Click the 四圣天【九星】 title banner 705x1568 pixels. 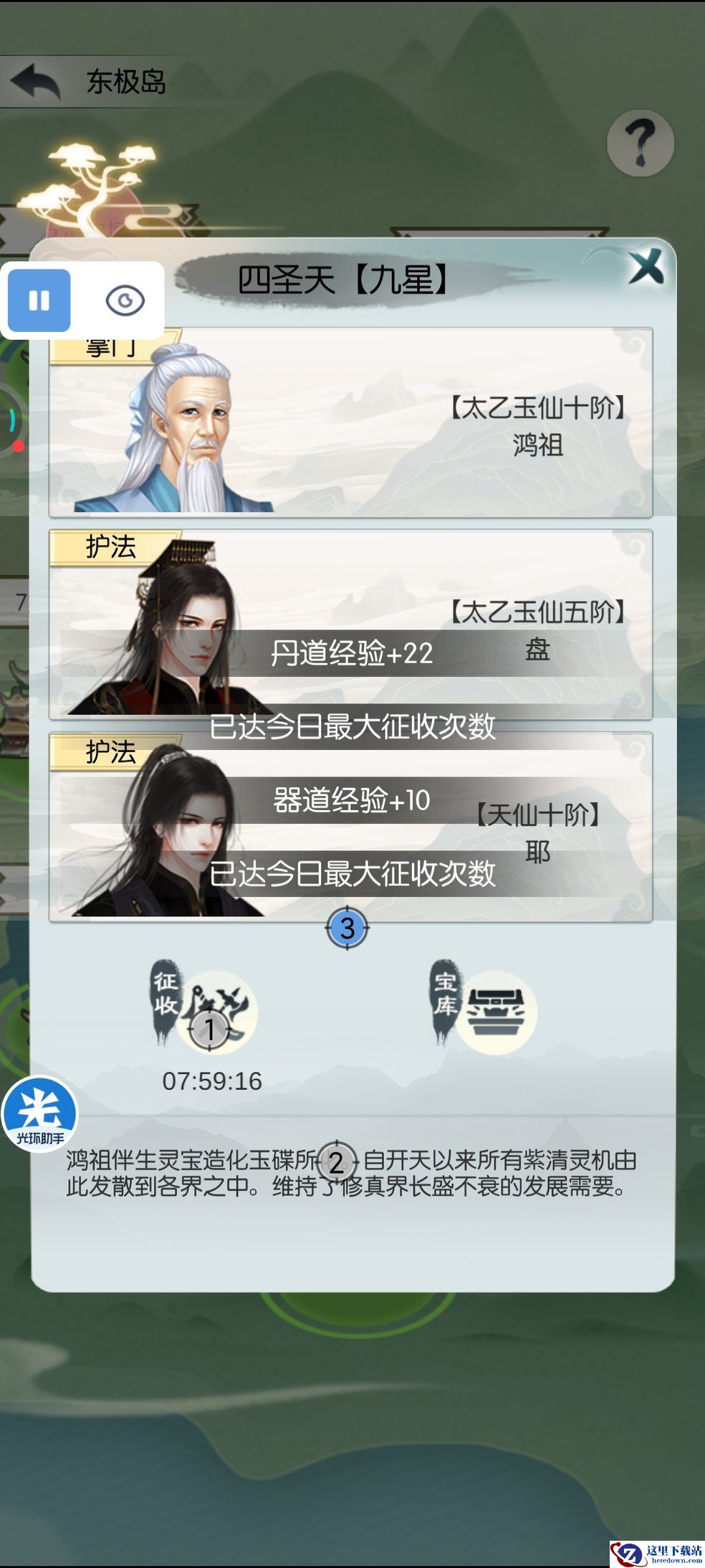point(342,280)
